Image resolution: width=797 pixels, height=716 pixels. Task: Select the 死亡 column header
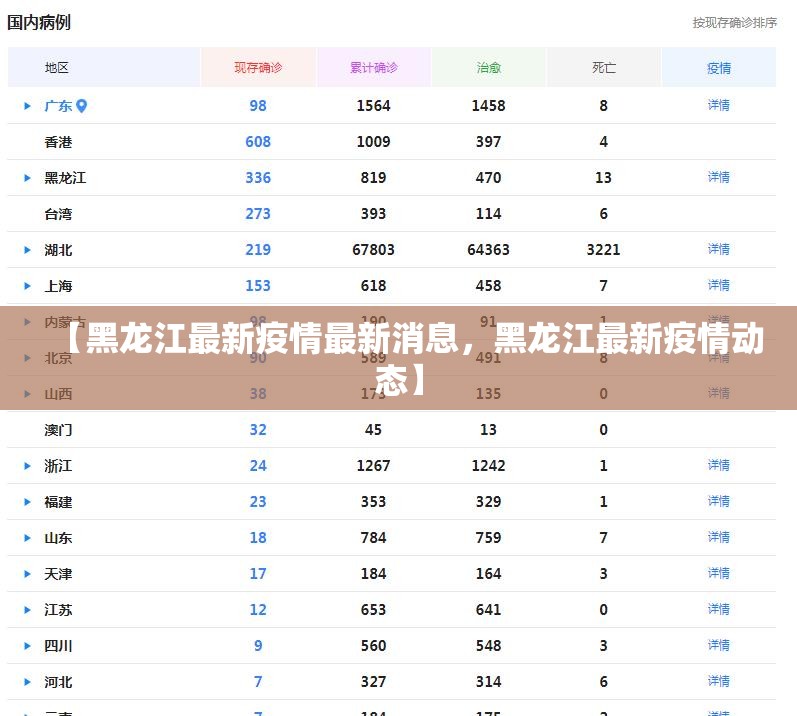[604, 68]
